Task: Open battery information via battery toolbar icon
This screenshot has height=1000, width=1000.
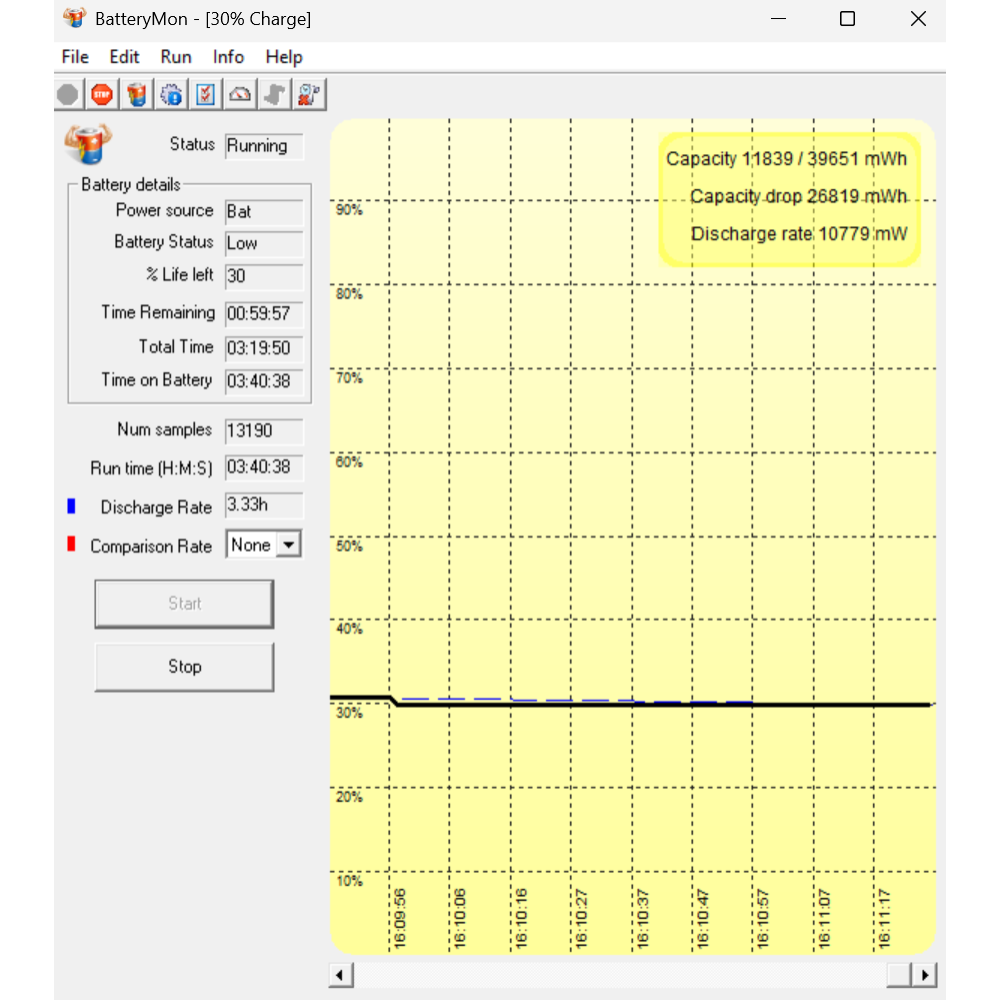Action: click(137, 95)
